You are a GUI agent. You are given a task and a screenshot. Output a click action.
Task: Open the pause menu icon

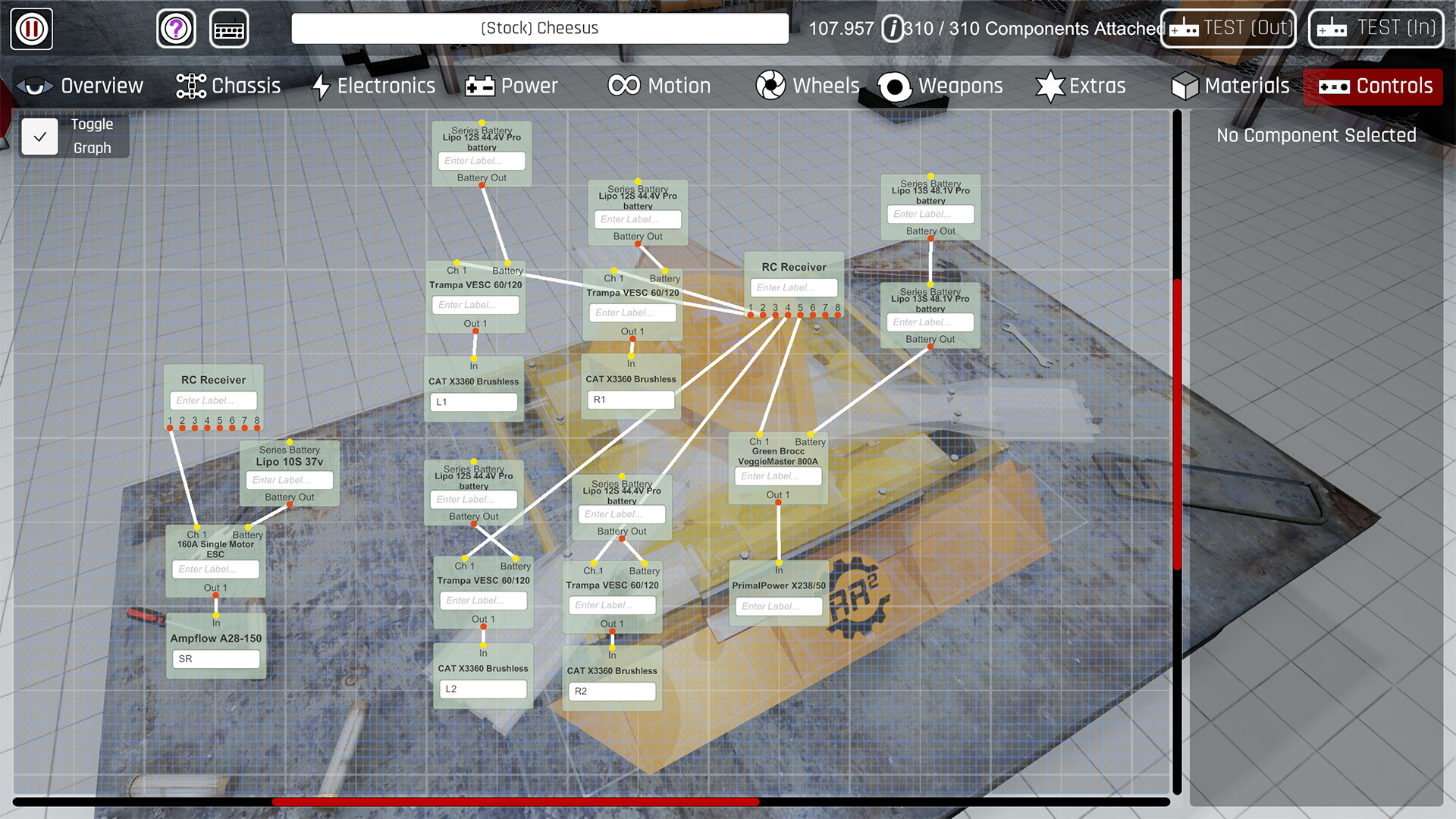[x=31, y=28]
